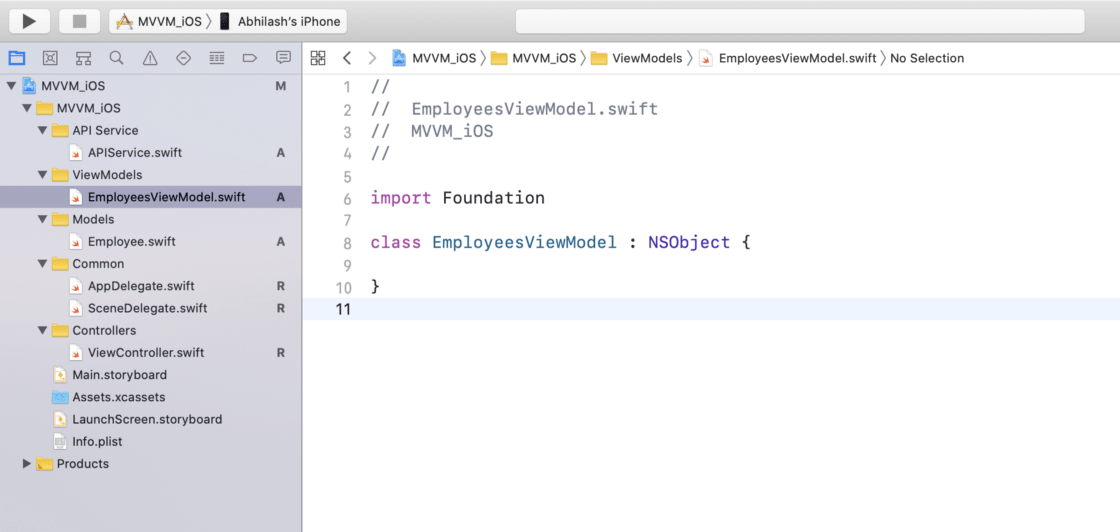Open APIService.swift in the navigator
This screenshot has width=1120, height=532.
click(x=134, y=153)
